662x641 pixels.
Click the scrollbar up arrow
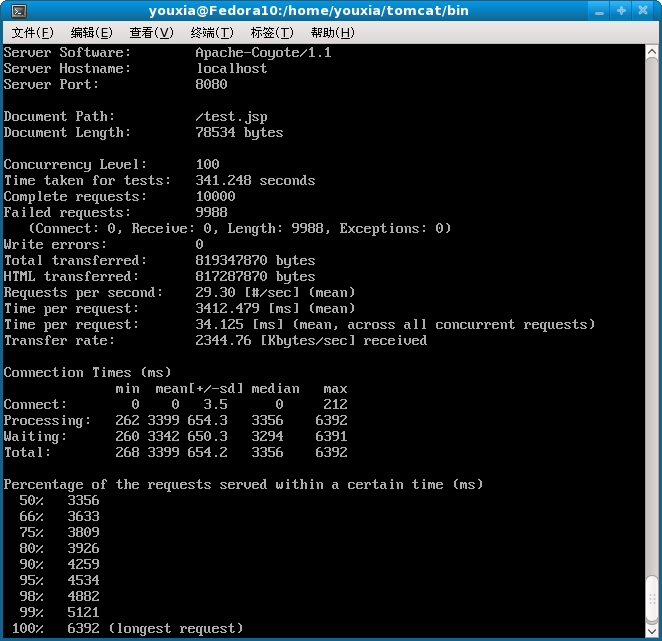click(x=652, y=52)
